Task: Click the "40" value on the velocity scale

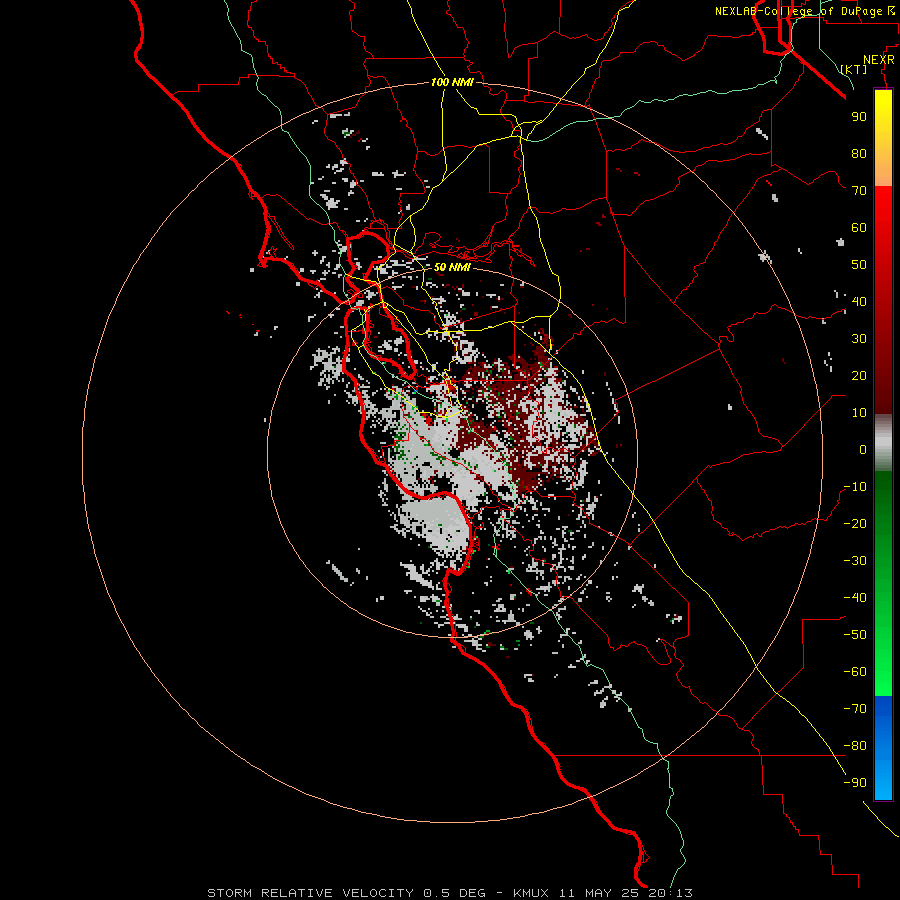Action: [x=859, y=302]
